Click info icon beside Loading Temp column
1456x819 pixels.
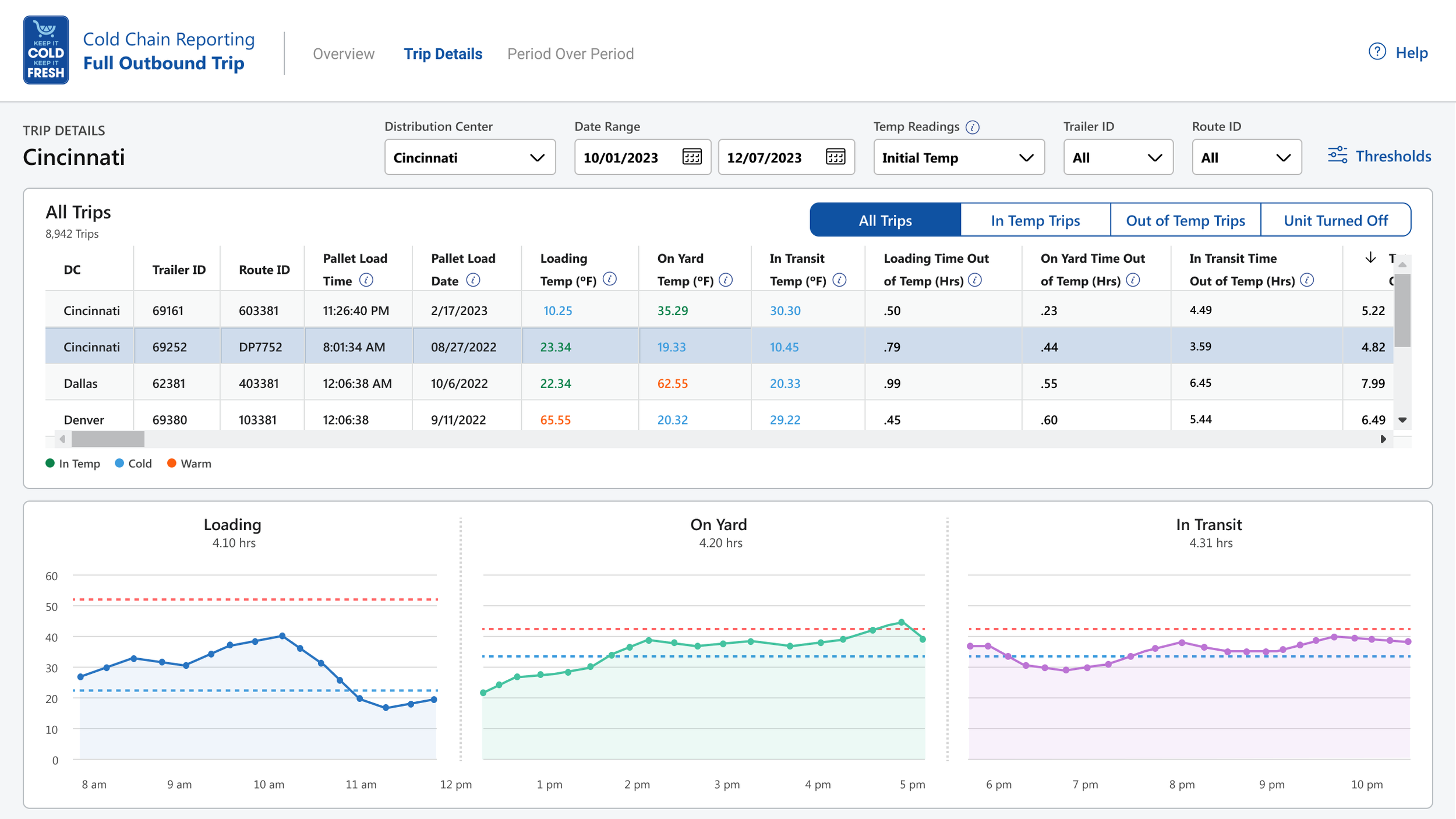click(610, 279)
